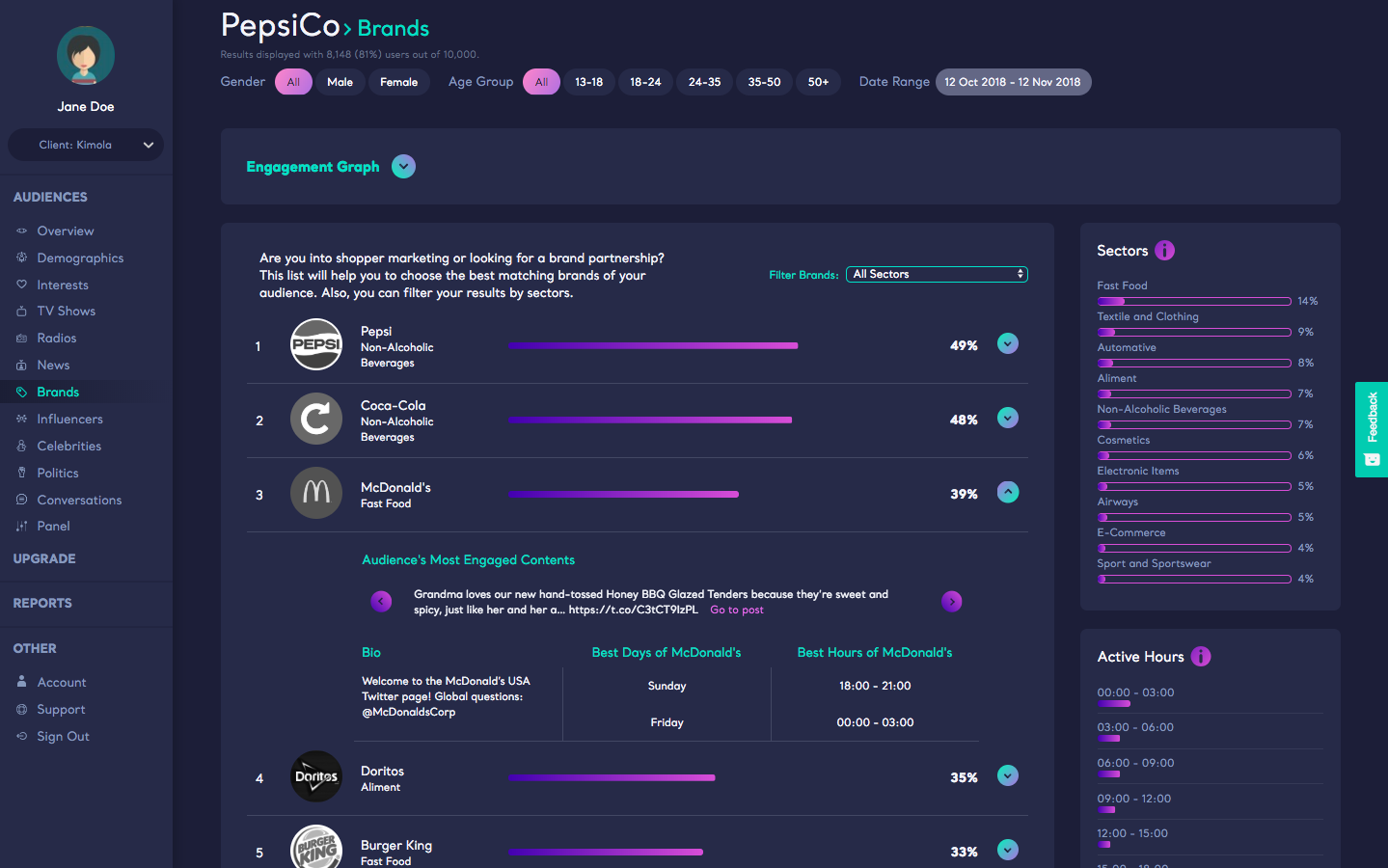Image resolution: width=1388 pixels, height=868 pixels.
Task: Open the Sectors info icon
Action: 1165,251
